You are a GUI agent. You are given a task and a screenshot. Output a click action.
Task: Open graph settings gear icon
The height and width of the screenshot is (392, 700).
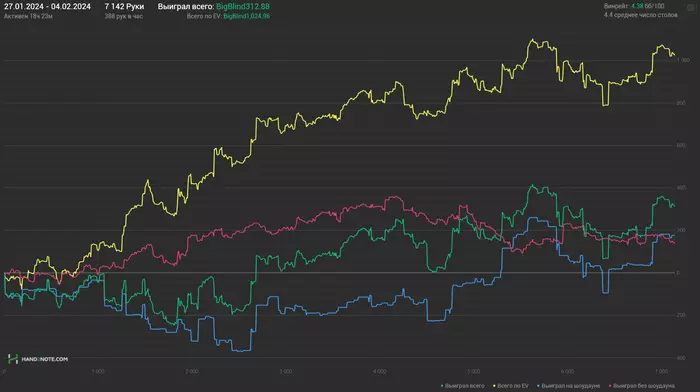(691, 8)
